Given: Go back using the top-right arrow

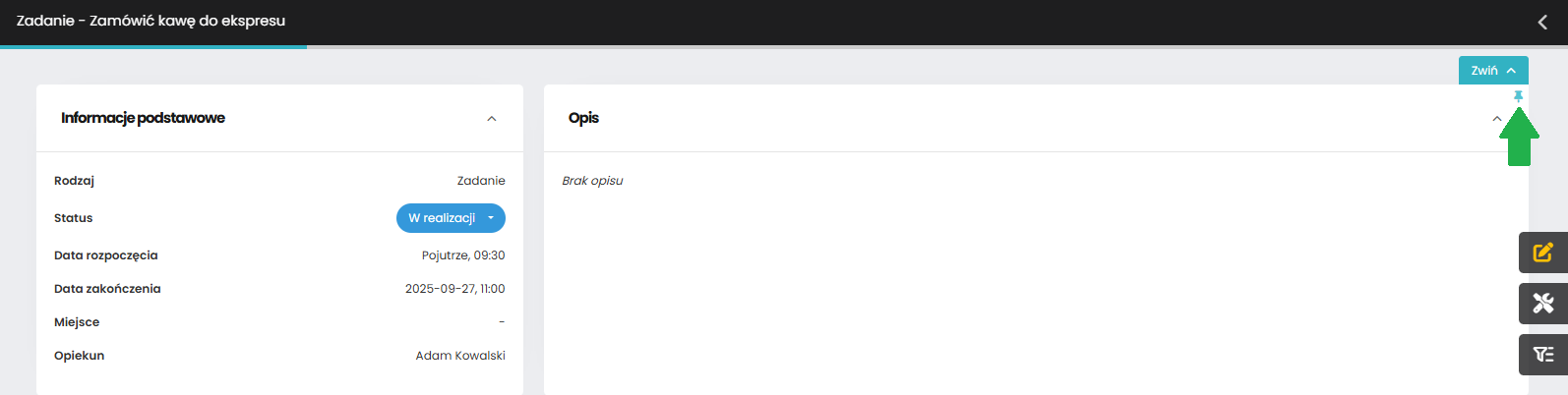Looking at the screenshot, I should (x=1542, y=22).
